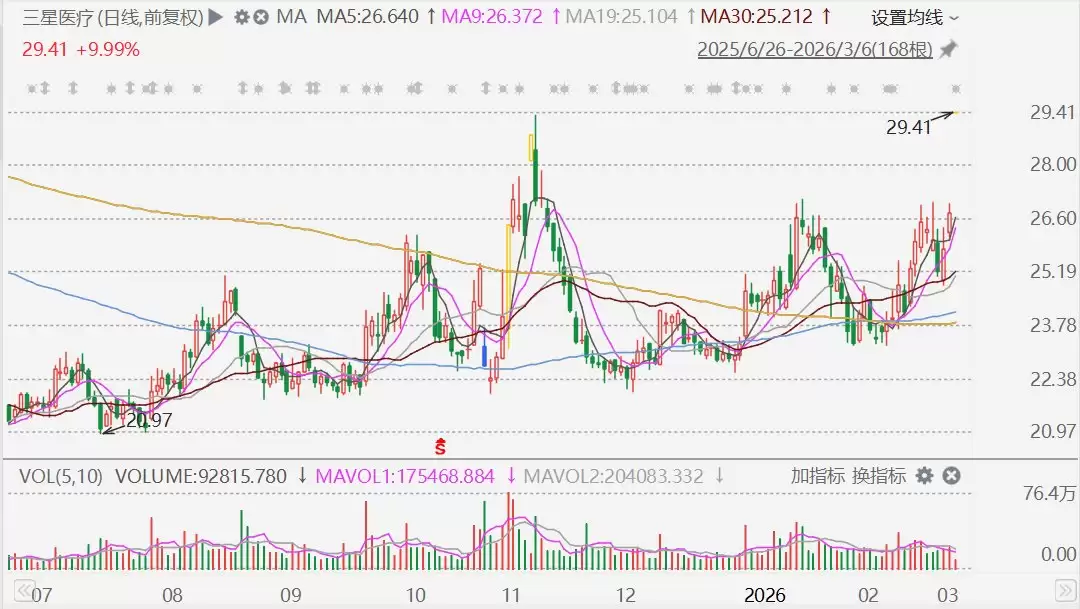The height and width of the screenshot is (609, 1080).
Task: Click the red S signal marker on chart
Action: coord(438,443)
